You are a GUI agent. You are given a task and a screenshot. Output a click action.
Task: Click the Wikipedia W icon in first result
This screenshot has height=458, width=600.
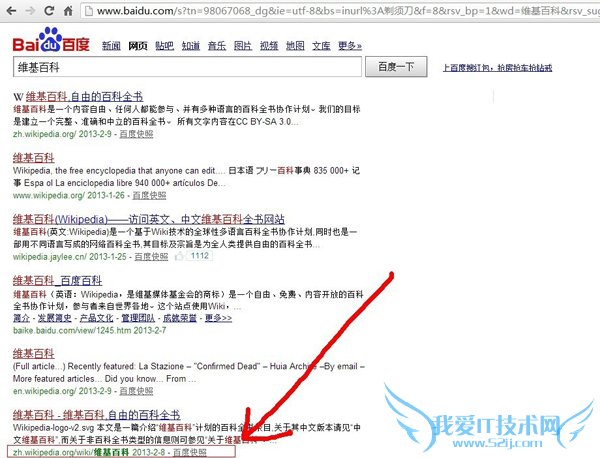click(18, 97)
